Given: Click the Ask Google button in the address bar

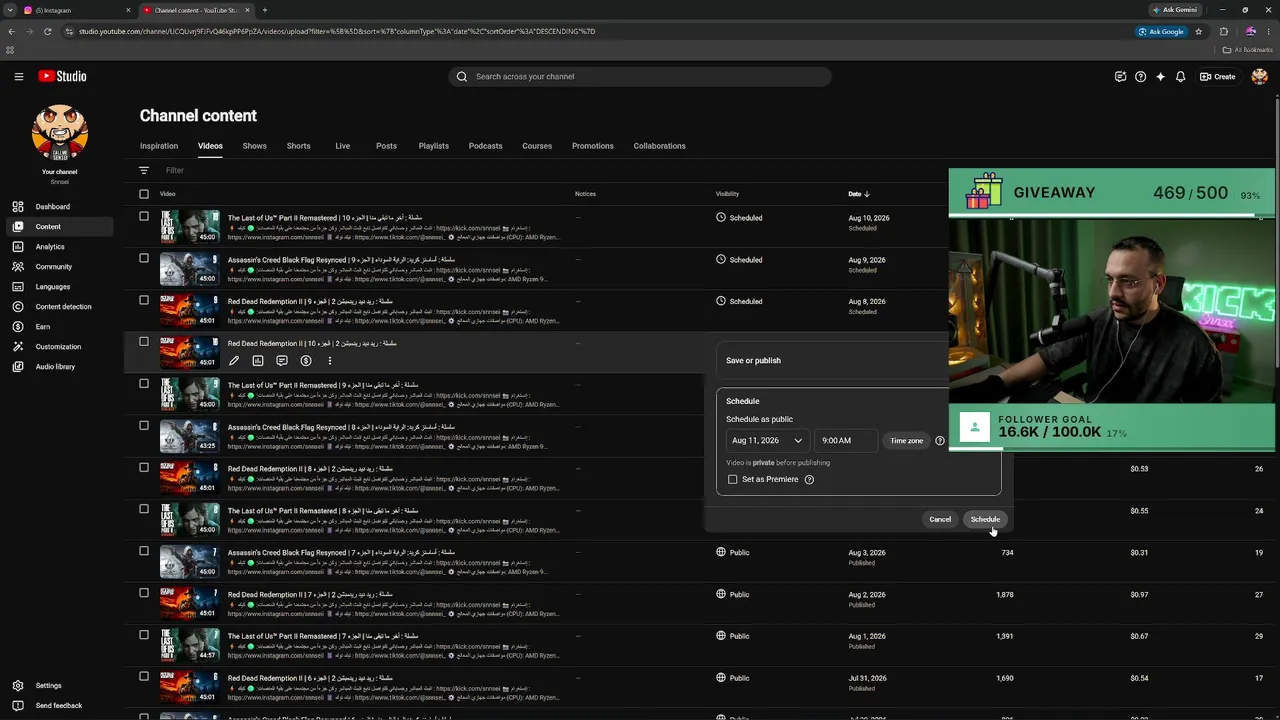Looking at the screenshot, I should (x=1161, y=32).
